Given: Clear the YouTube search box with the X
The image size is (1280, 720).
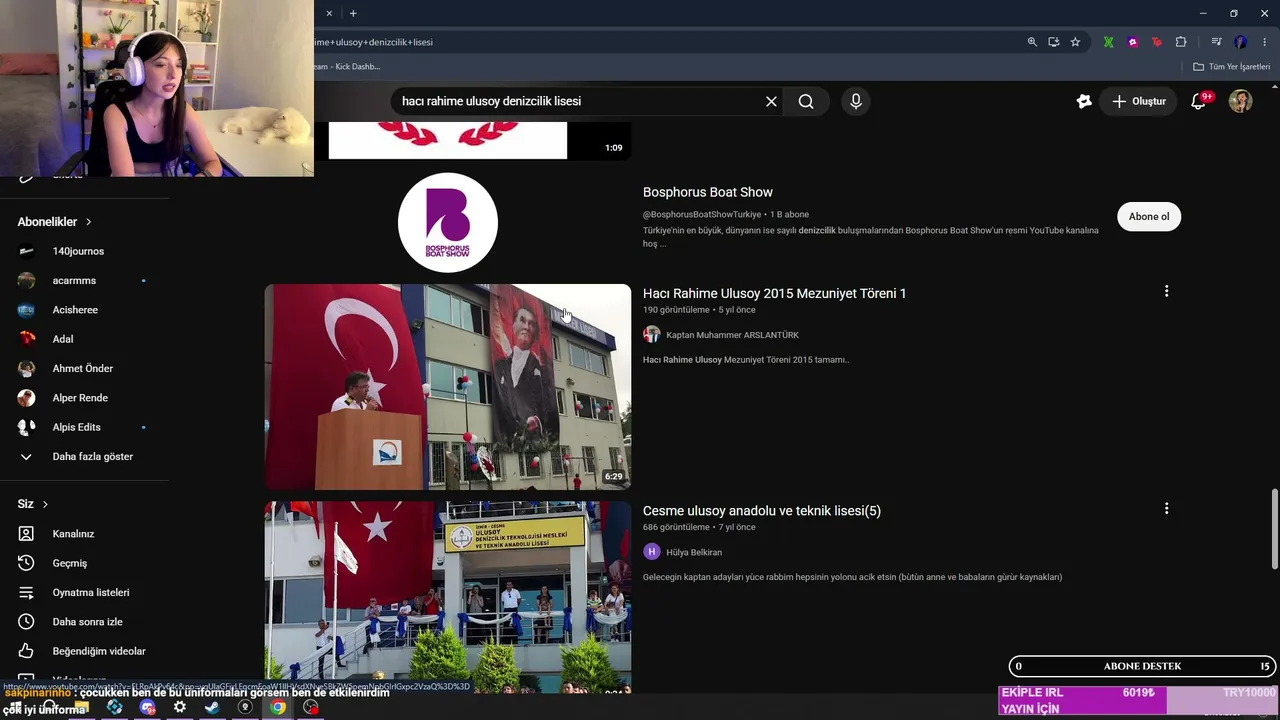Looking at the screenshot, I should tap(771, 101).
